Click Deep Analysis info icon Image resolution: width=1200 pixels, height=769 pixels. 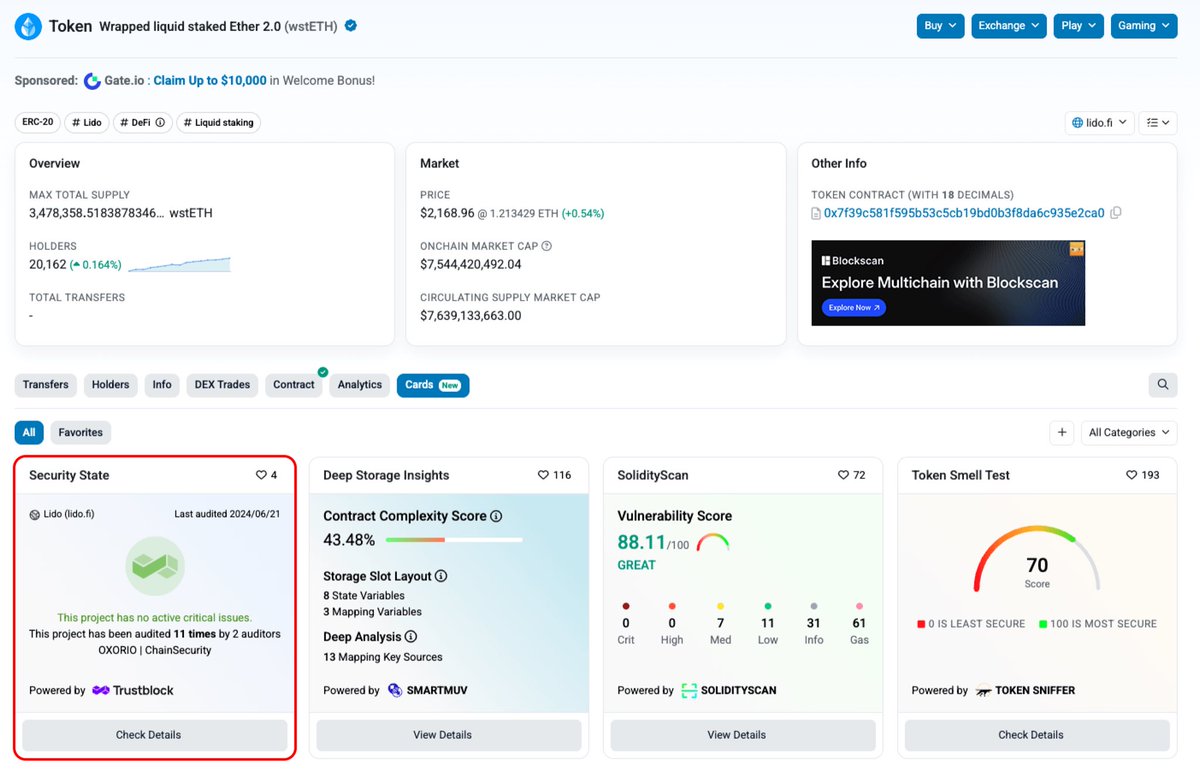[x=410, y=637]
